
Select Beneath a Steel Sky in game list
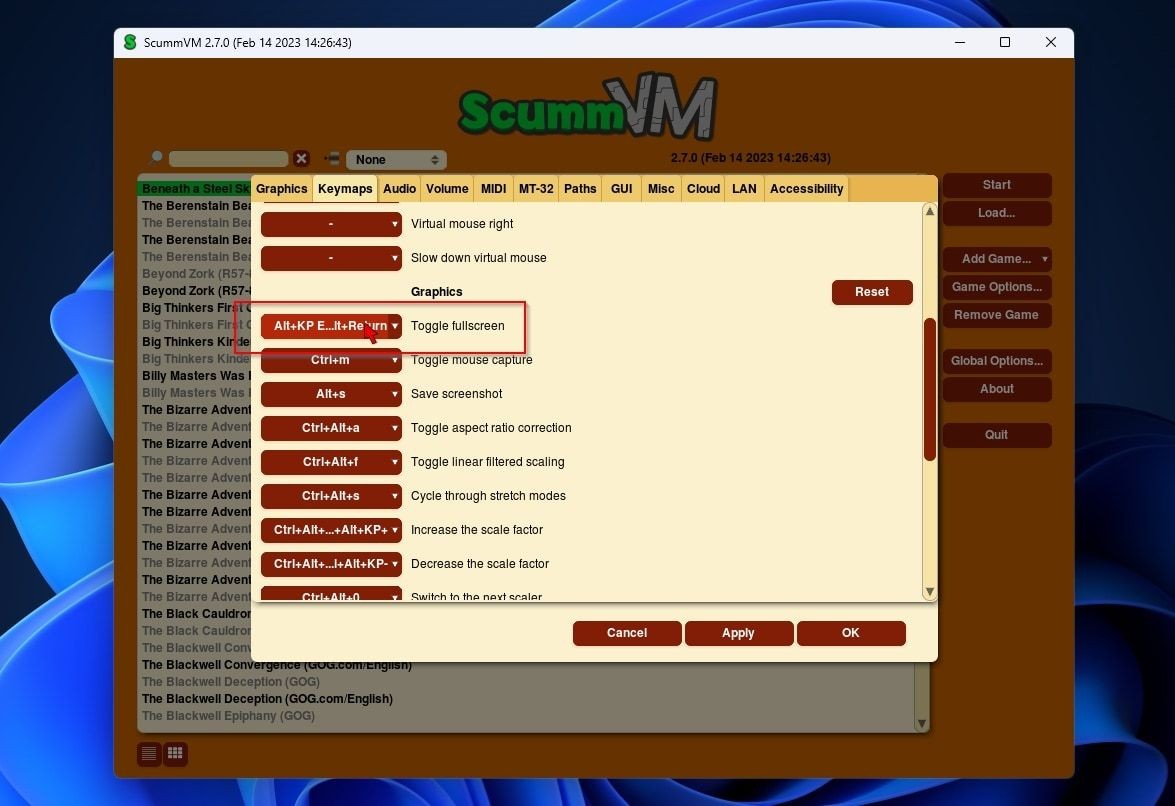coord(196,189)
